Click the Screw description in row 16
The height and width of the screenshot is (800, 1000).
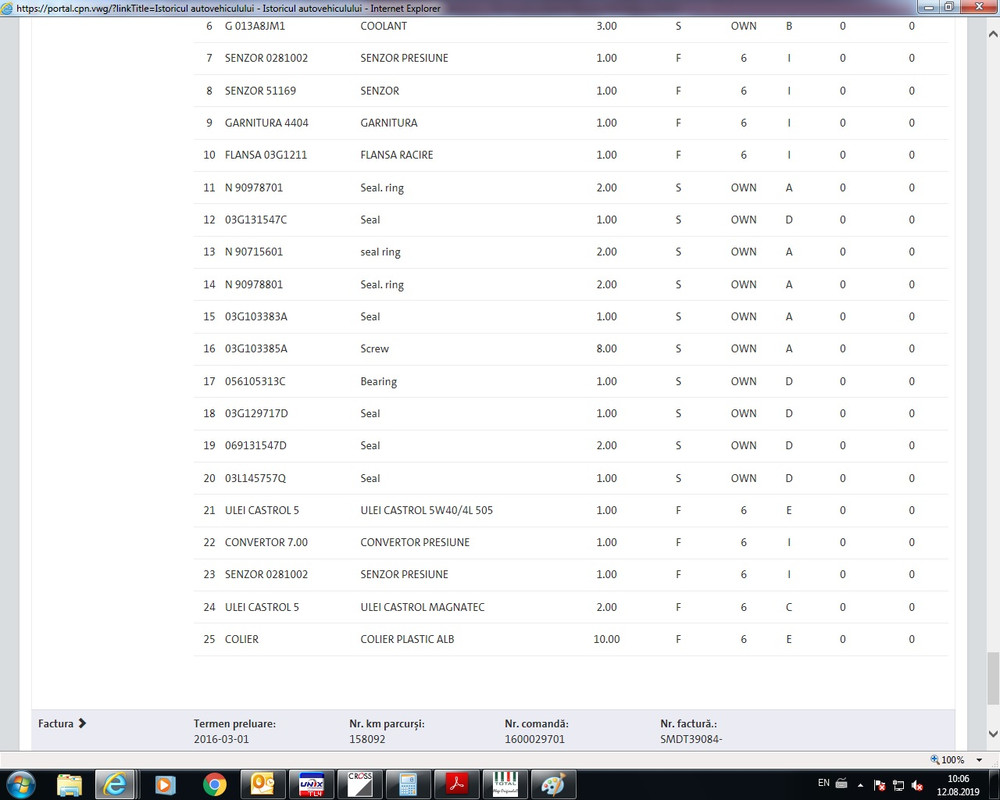coord(374,349)
